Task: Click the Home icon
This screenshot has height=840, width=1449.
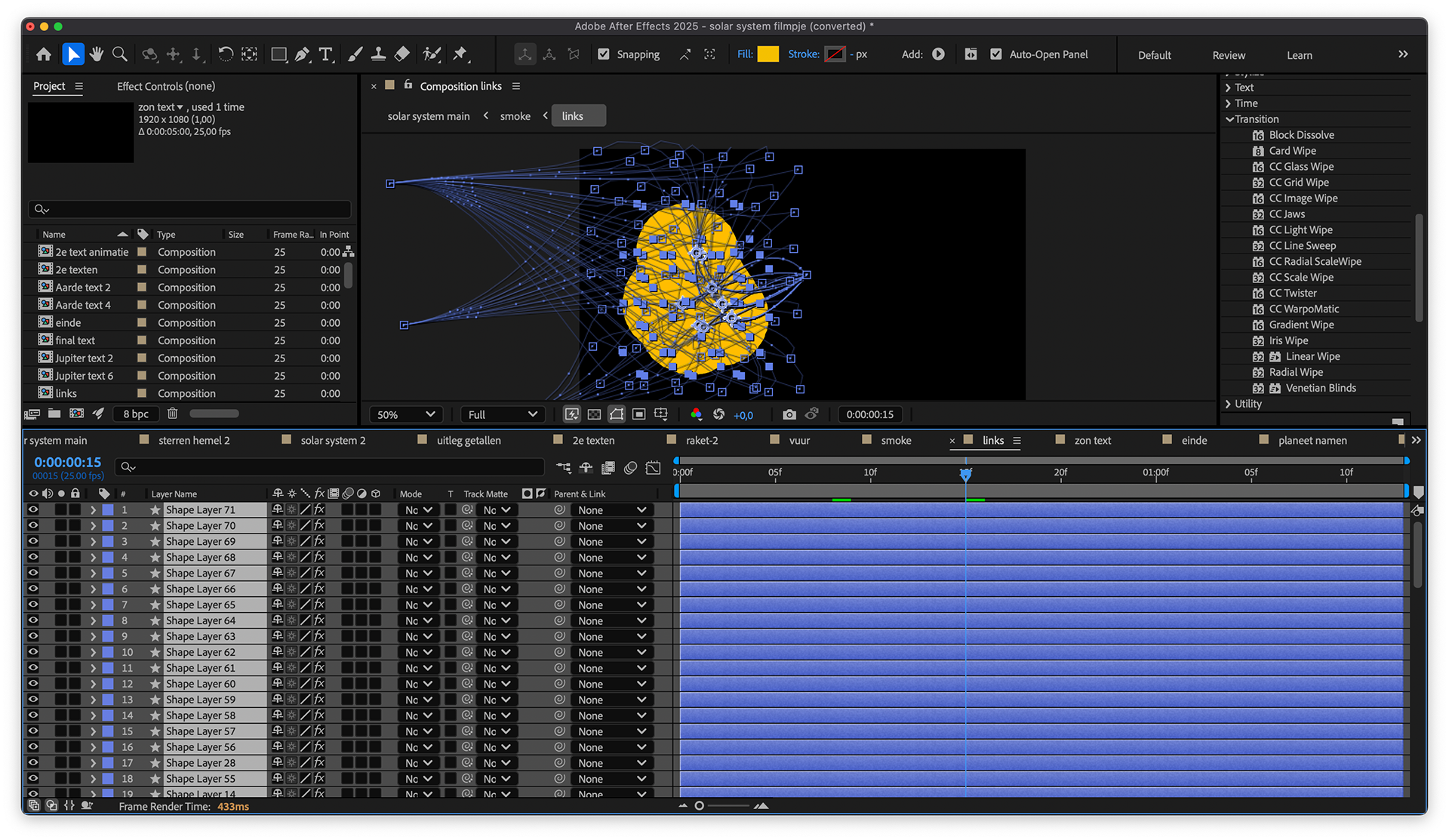Action: coord(44,54)
